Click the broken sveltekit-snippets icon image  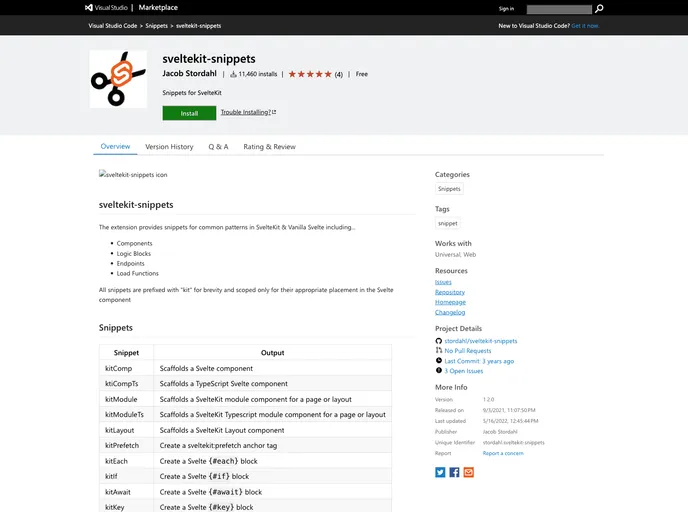[133, 175]
